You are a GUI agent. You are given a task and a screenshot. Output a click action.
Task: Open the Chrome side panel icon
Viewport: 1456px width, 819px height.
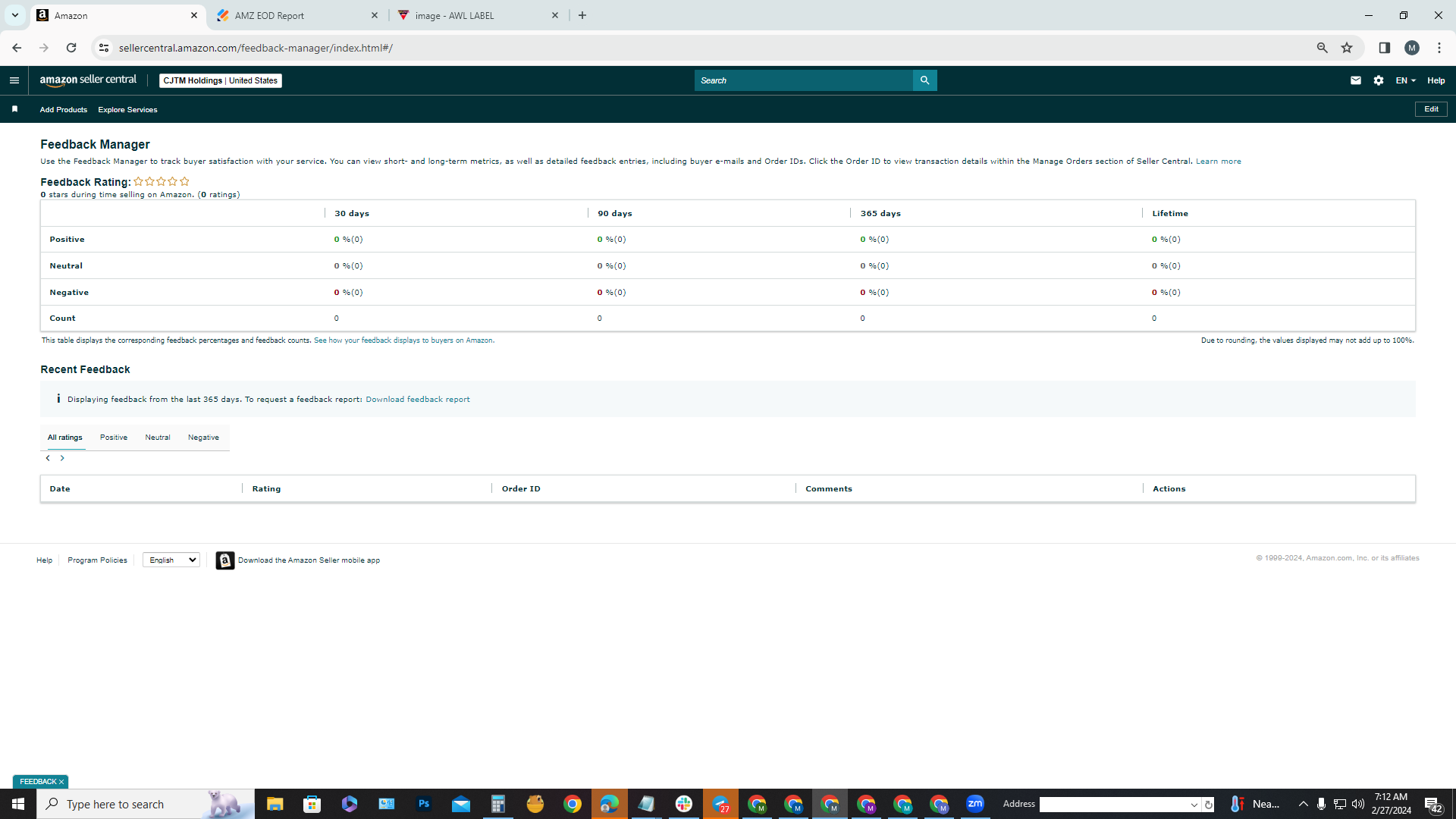pyautogui.click(x=1385, y=48)
